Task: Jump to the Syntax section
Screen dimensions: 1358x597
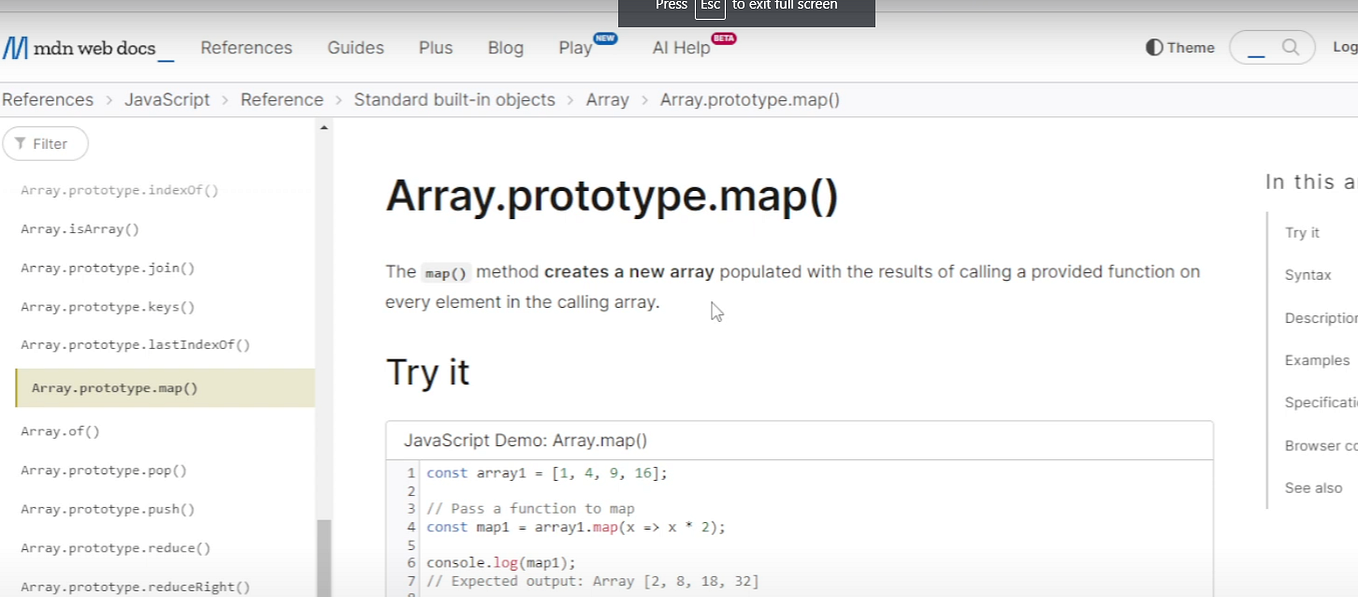Action: click(1307, 274)
